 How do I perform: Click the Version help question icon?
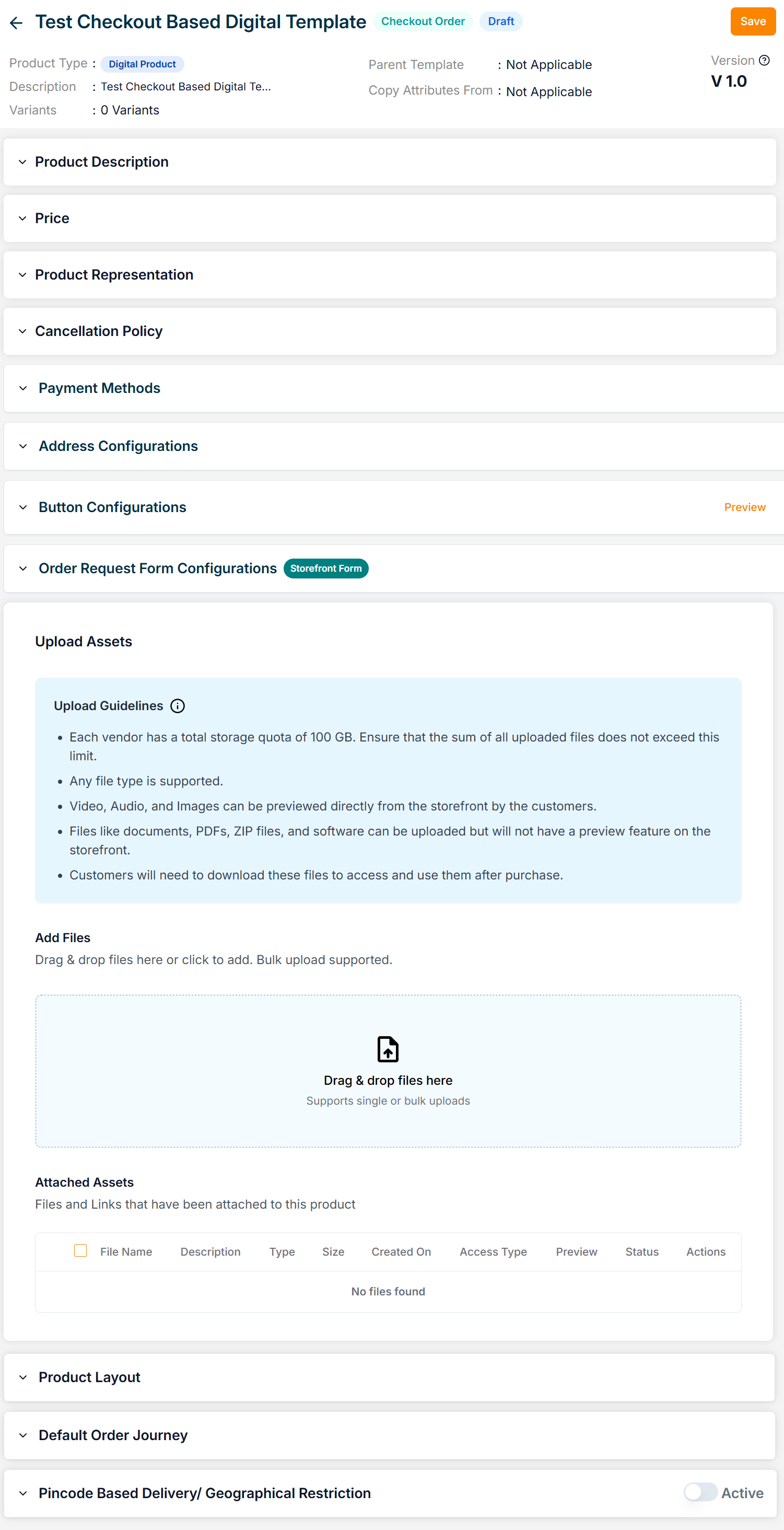(765, 60)
